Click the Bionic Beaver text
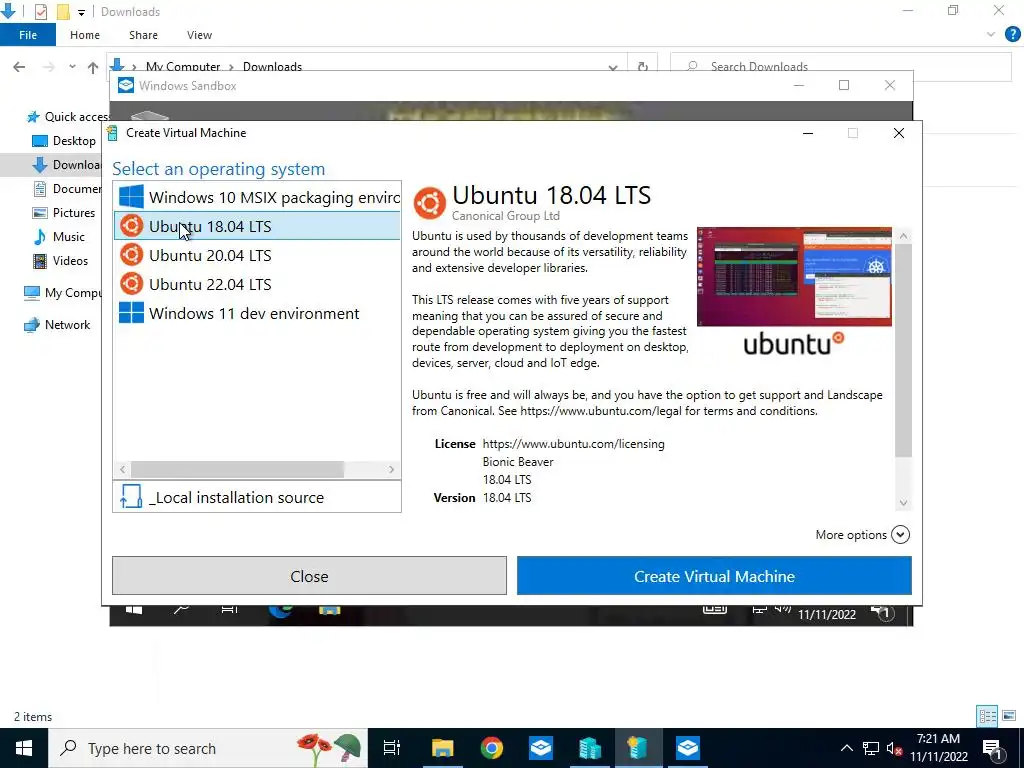The width and height of the screenshot is (1024, 768). coord(518,462)
